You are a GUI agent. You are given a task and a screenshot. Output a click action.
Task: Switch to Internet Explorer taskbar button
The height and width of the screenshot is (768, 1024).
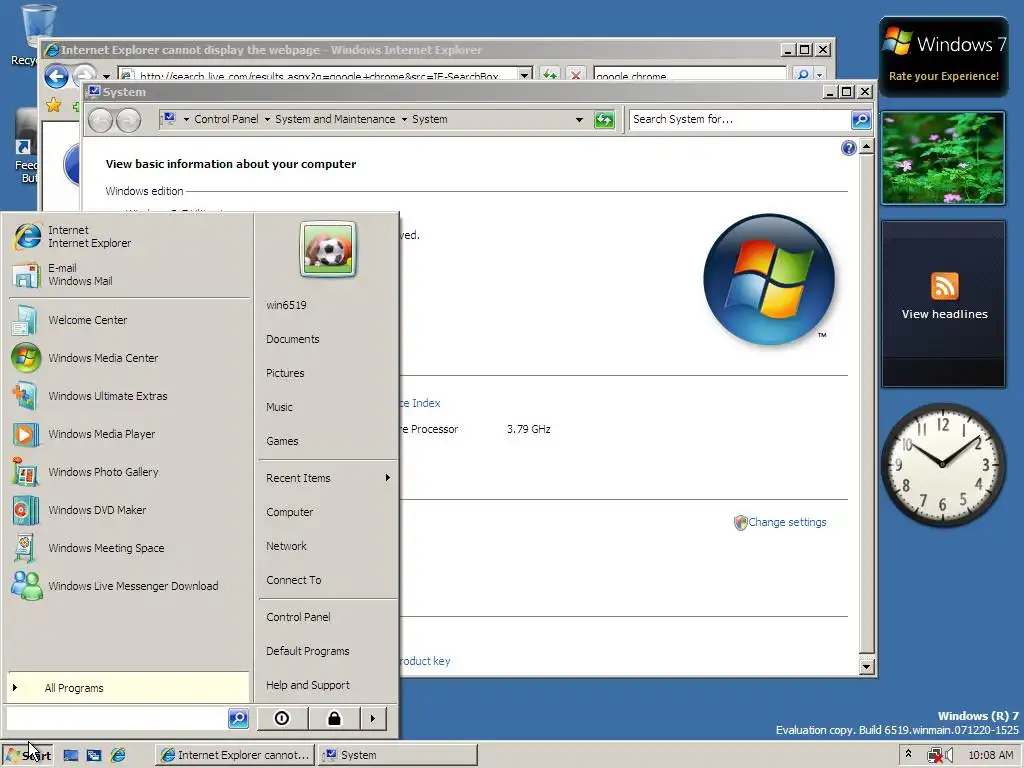pyautogui.click(x=235, y=755)
